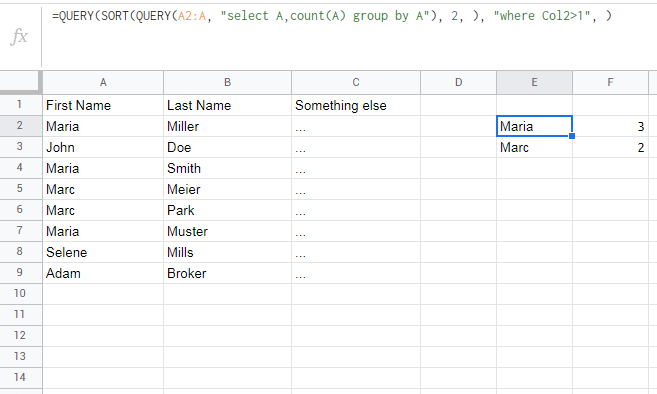Select 'Maria' in row 2 of column A
Viewport: 657px width, 394px height.
point(103,126)
